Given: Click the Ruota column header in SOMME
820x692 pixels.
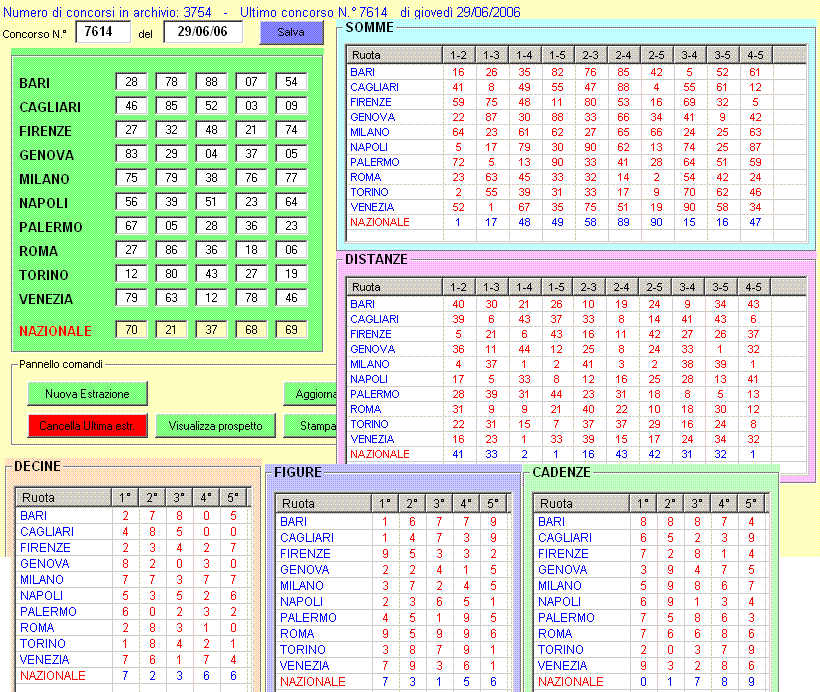Looking at the screenshot, I should (395, 55).
